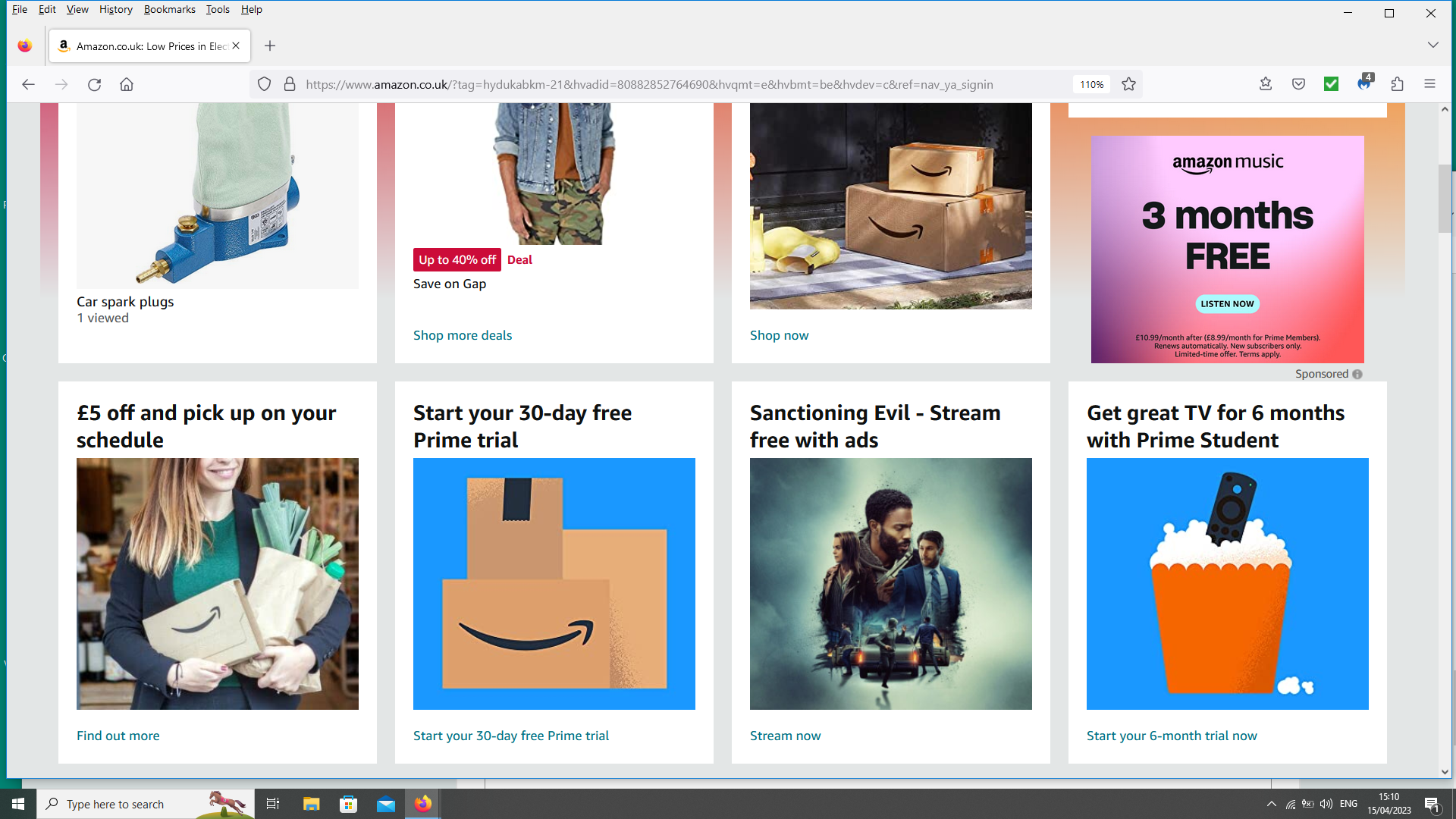The image size is (1456, 819).
Task: Open tracking protection shield panel
Action: 264,84
